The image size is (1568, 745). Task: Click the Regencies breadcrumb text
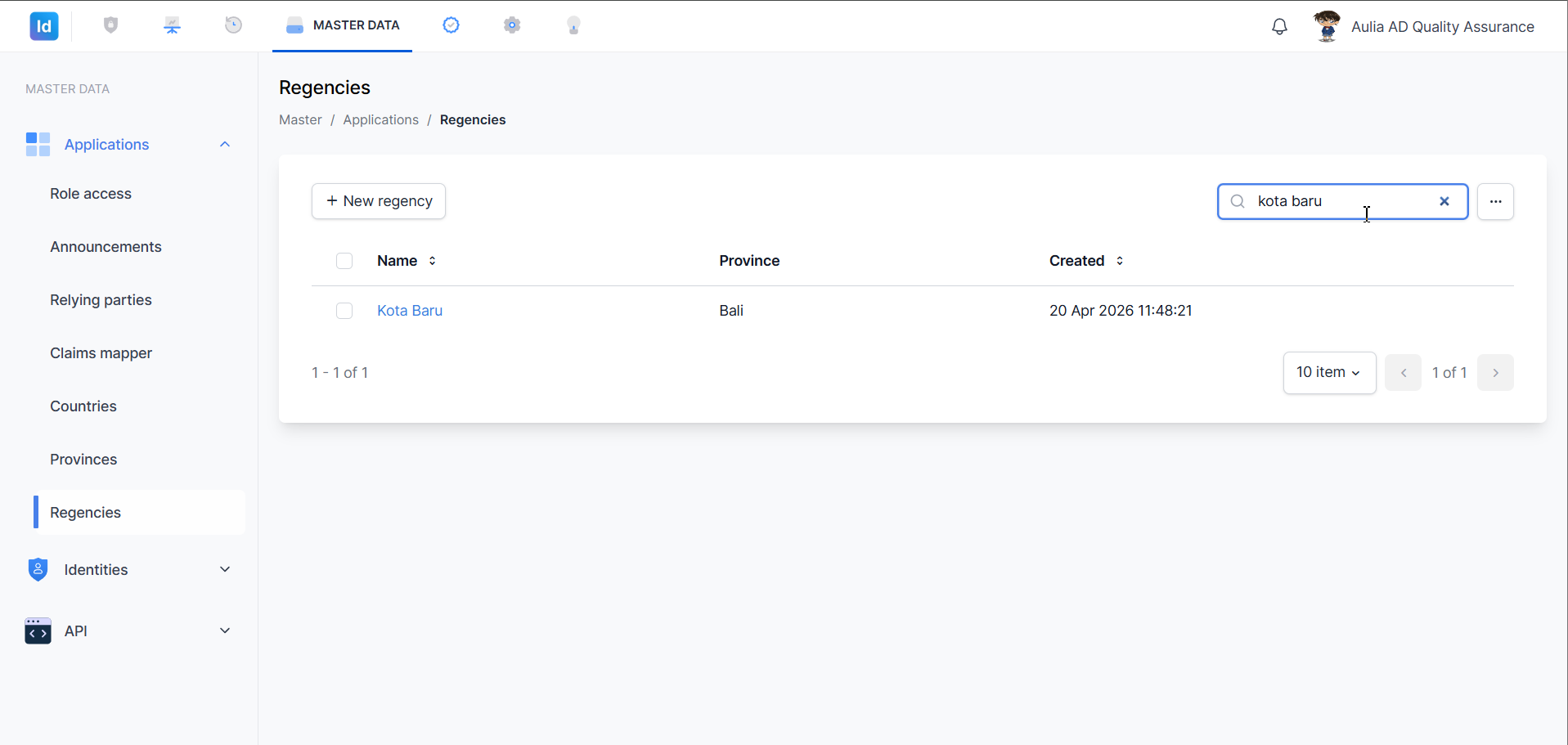coord(473,119)
